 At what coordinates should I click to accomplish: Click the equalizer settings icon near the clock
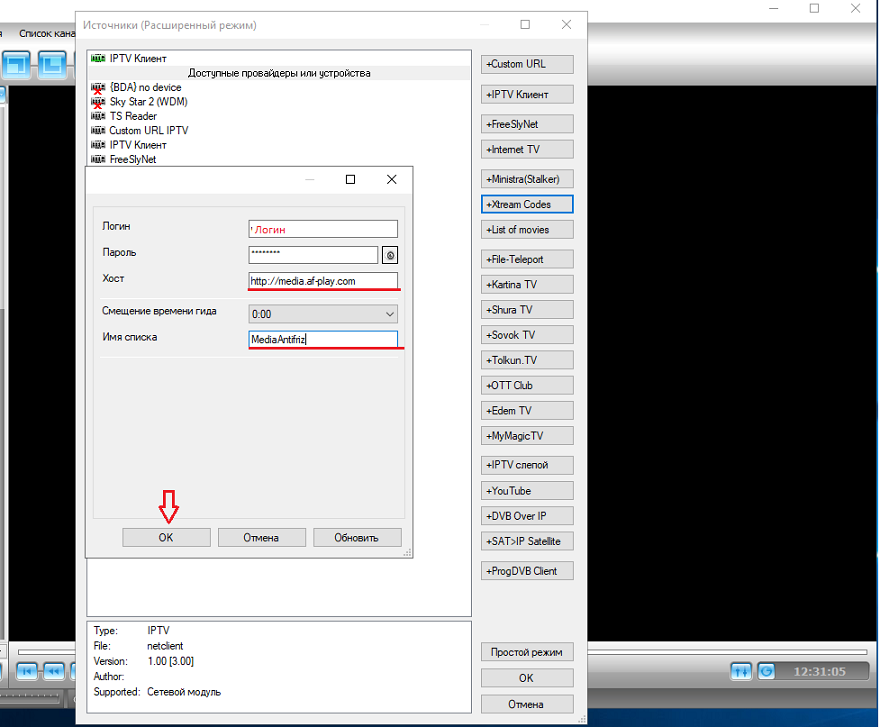[741, 671]
